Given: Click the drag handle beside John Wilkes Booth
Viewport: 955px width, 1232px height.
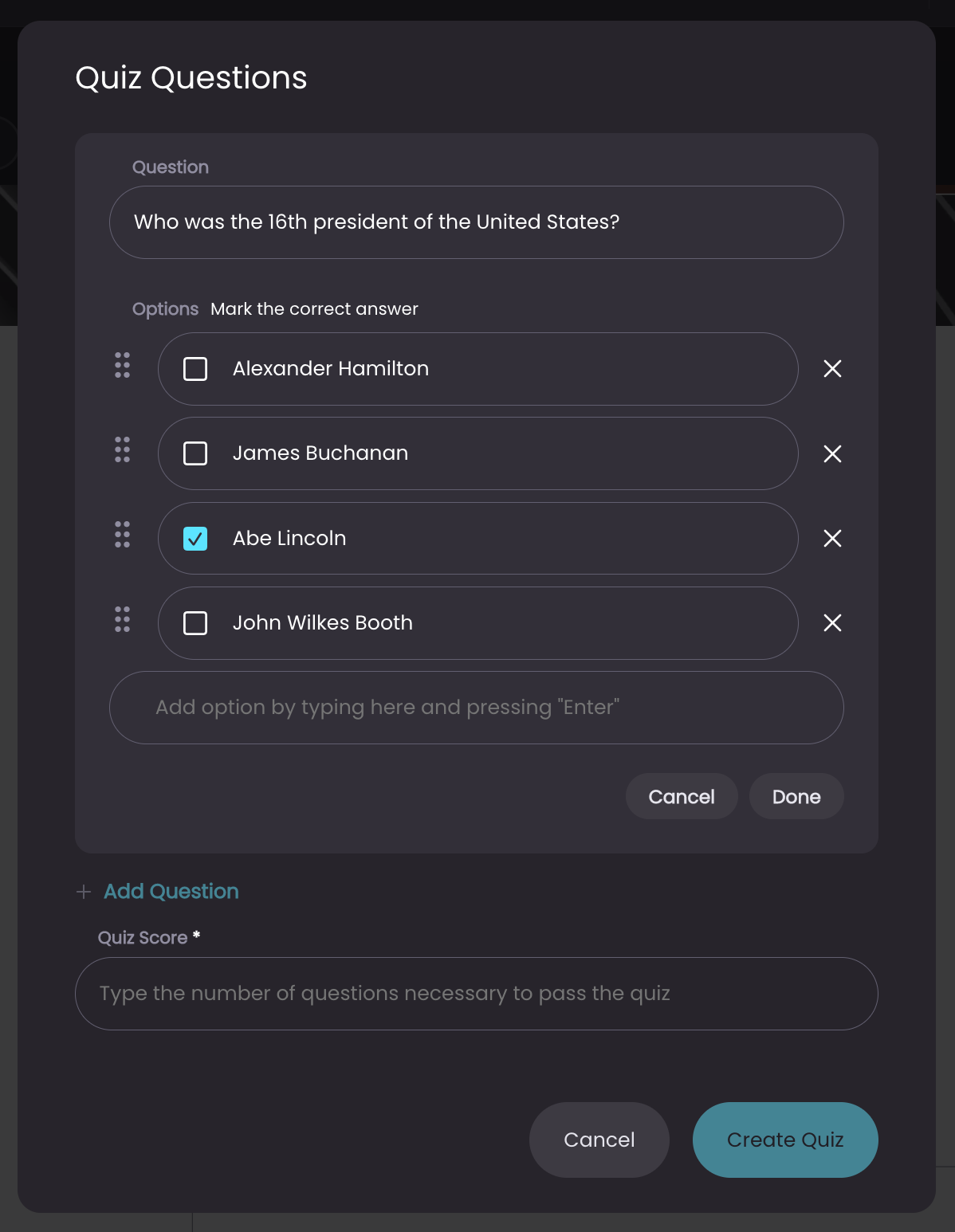Looking at the screenshot, I should 122,619.
